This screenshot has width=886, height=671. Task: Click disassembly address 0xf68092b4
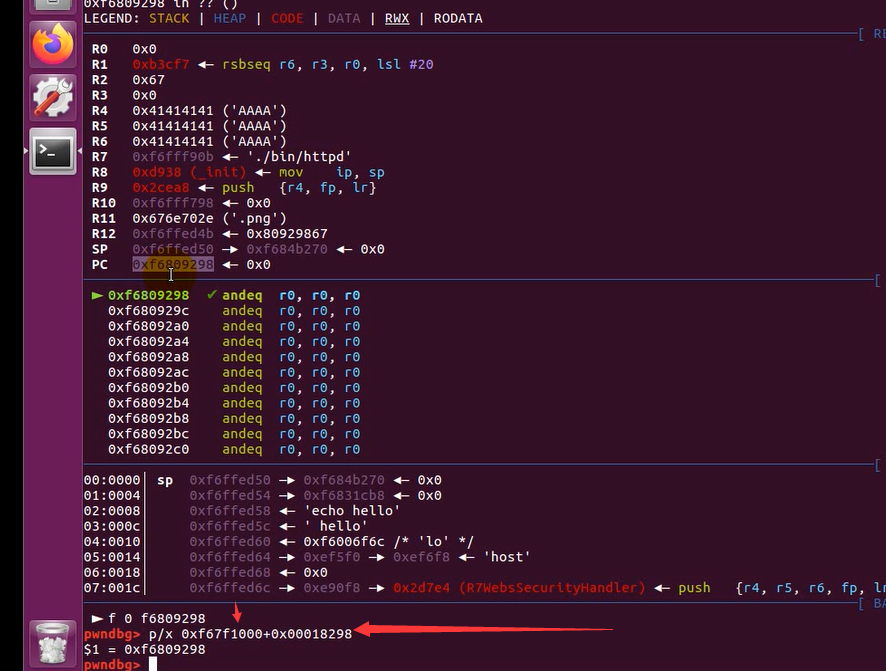(x=149, y=403)
